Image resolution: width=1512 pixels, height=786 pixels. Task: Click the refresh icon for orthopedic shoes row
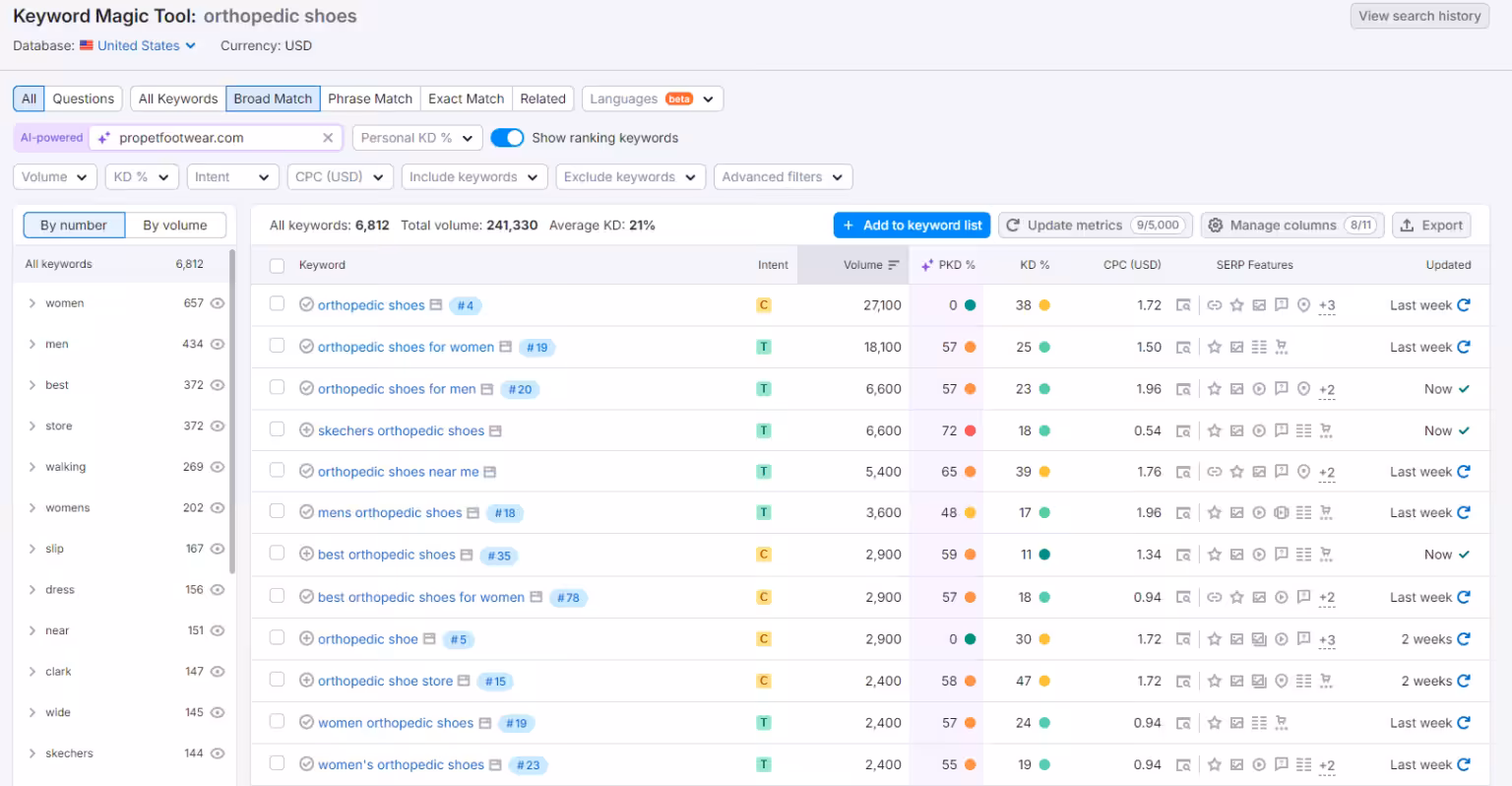[x=1464, y=305]
